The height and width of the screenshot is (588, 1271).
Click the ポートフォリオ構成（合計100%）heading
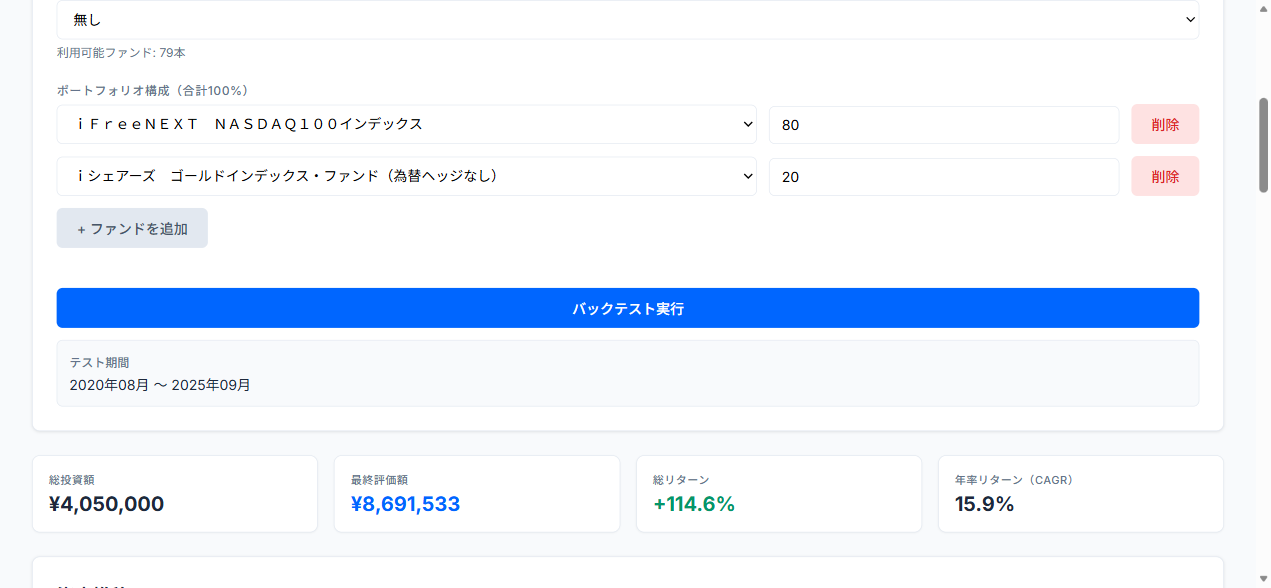point(152,90)
